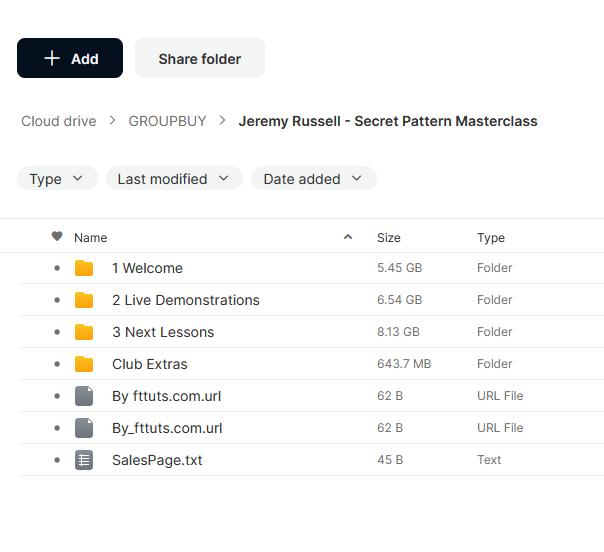Image resolution: width=604 pixels, height=552 pixels.
Task: Favourite dot for 2 Live Demonstrations row
Action: point(57,300)
